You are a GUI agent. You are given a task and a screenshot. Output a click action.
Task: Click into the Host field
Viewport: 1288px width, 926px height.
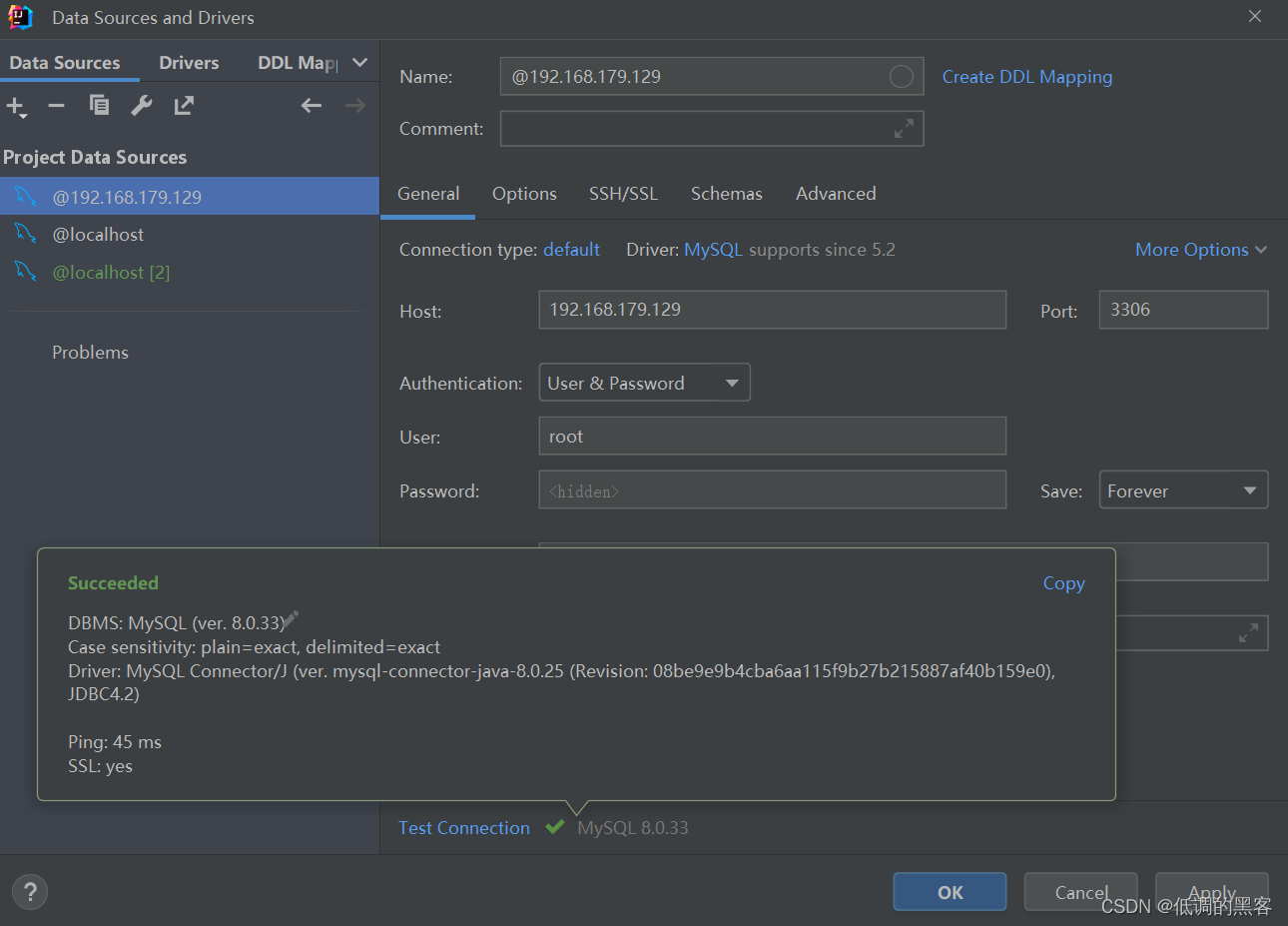click(772, 310)
